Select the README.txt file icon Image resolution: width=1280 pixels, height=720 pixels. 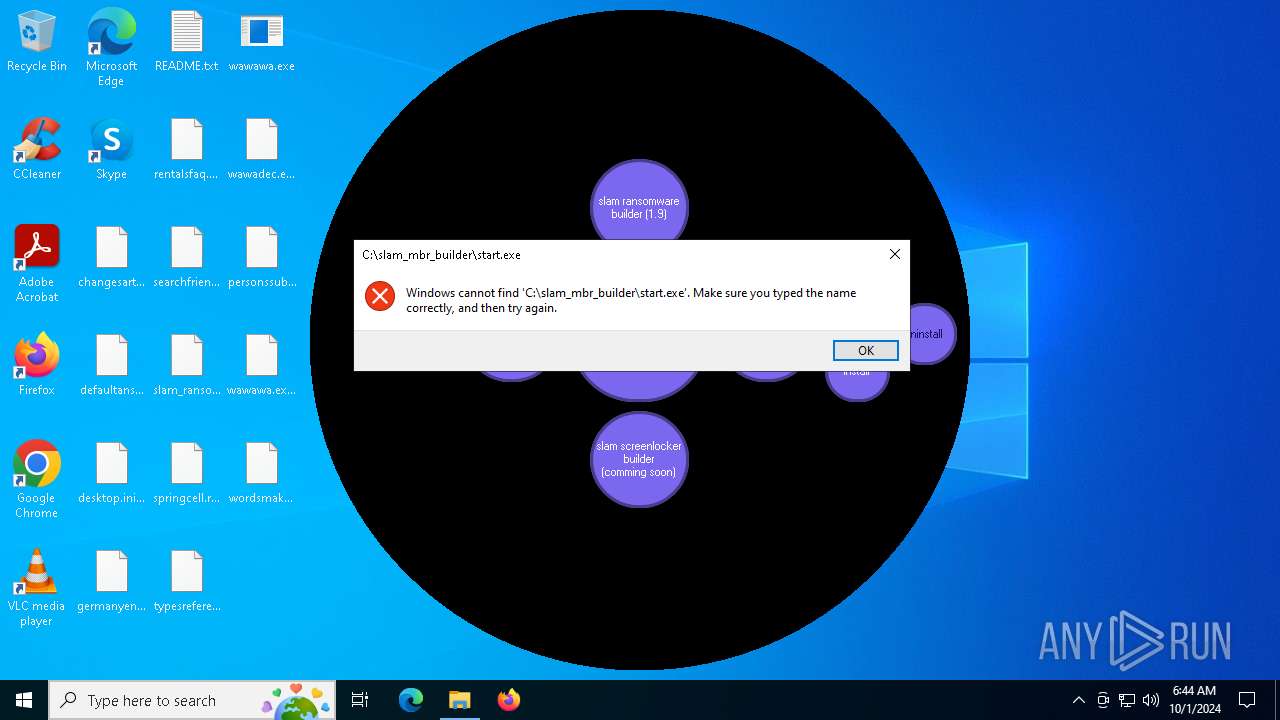(x=187, y=43)
